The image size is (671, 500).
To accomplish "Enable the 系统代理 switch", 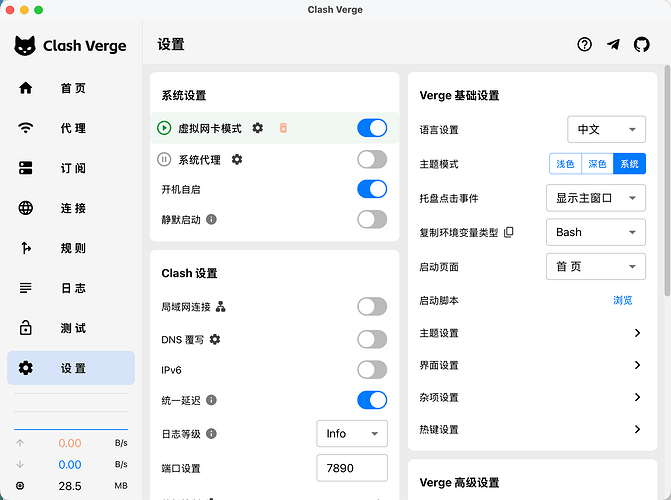I will pos(372,159).
